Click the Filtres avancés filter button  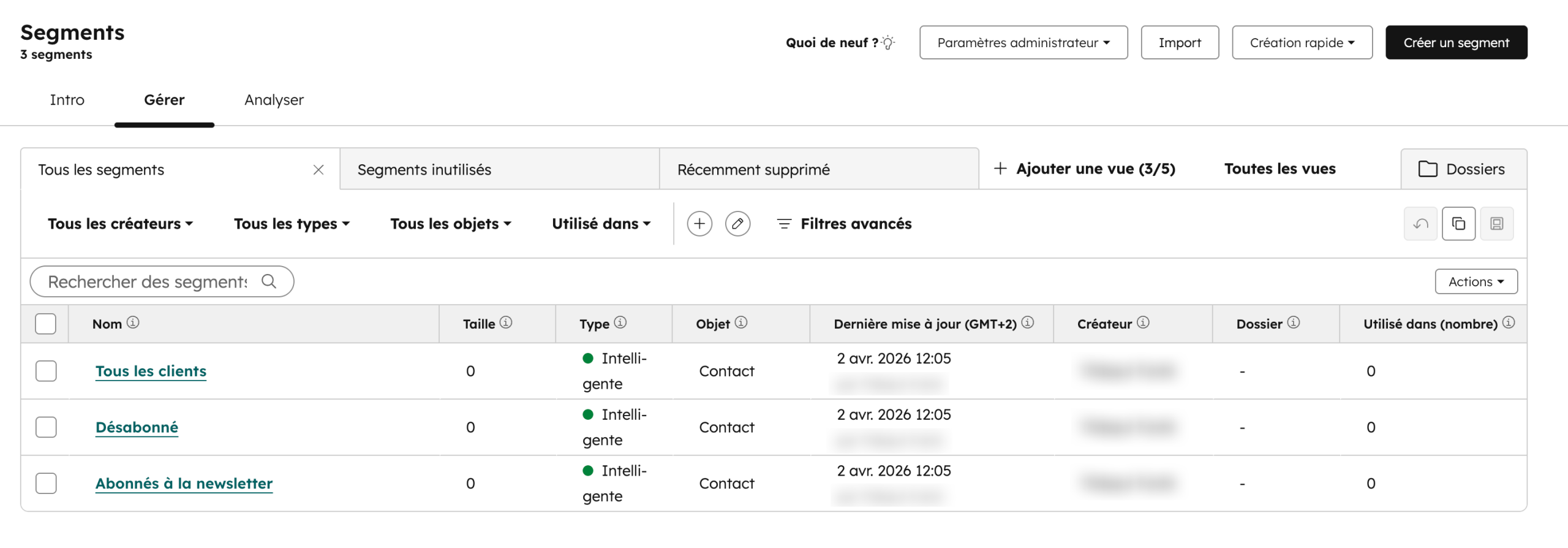(x=844, y=224)
